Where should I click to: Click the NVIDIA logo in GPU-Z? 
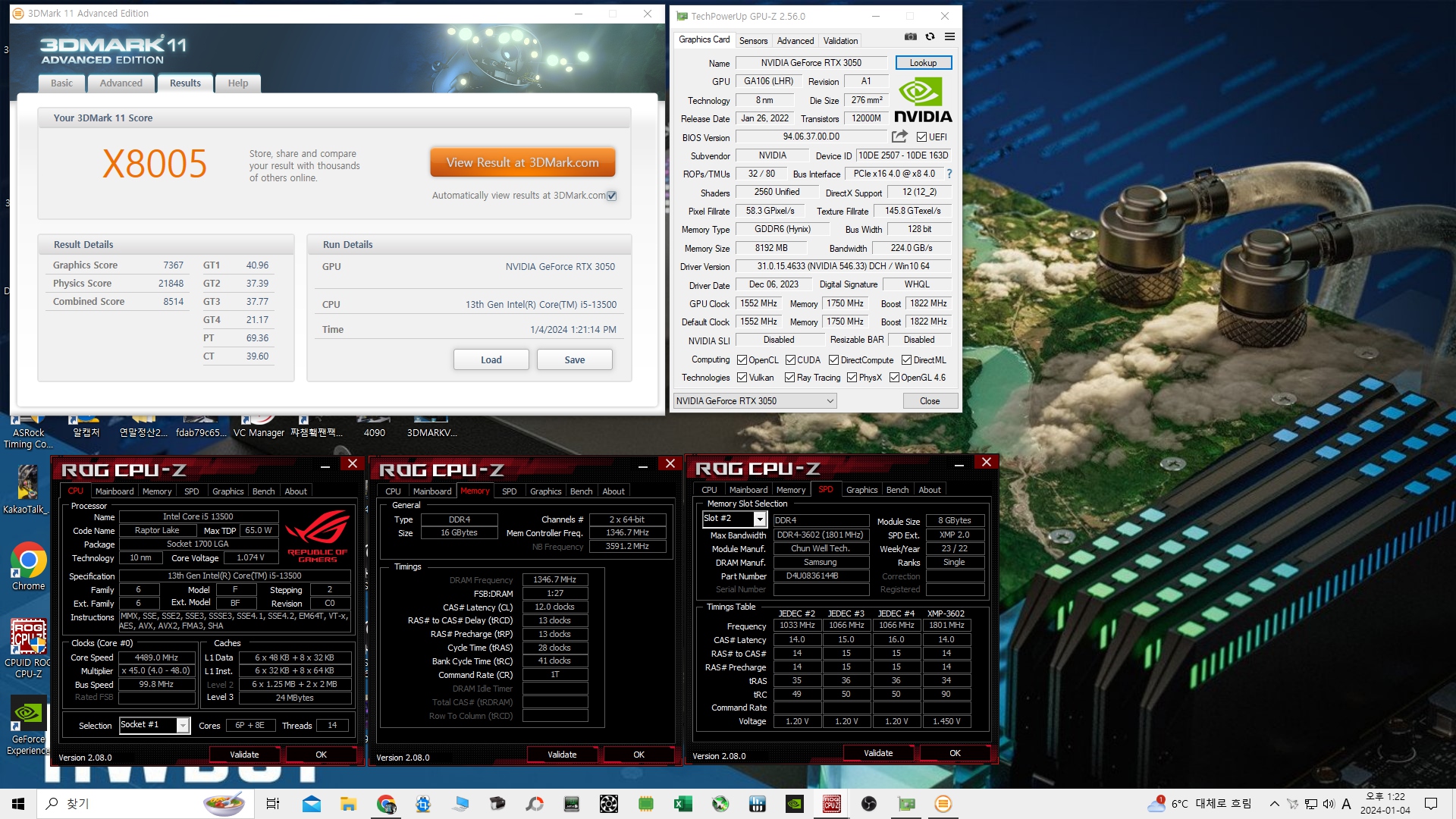tap(923, 99)
